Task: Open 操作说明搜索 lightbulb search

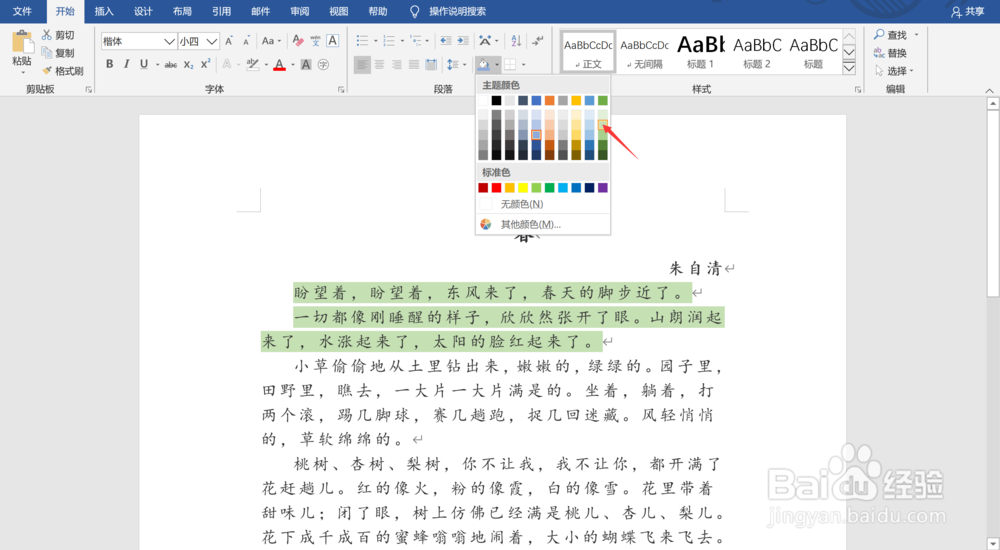Action: tap(448, 11)
